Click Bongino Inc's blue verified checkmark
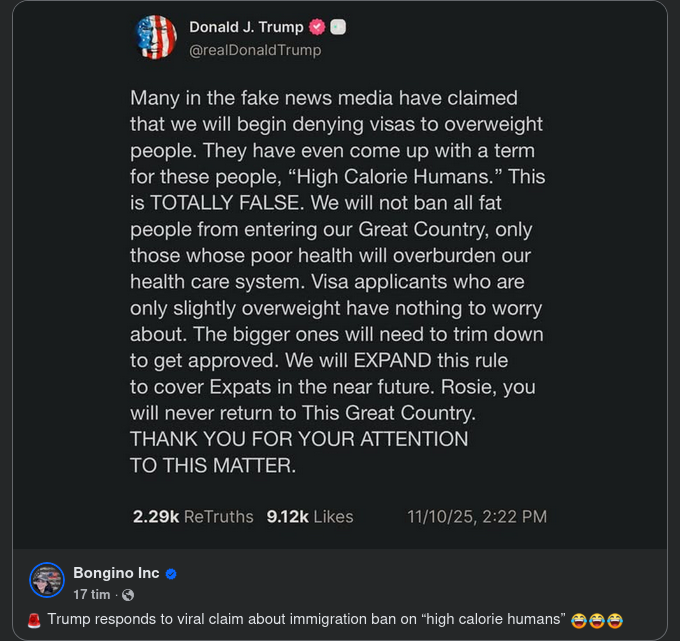 tap(171, 574)
